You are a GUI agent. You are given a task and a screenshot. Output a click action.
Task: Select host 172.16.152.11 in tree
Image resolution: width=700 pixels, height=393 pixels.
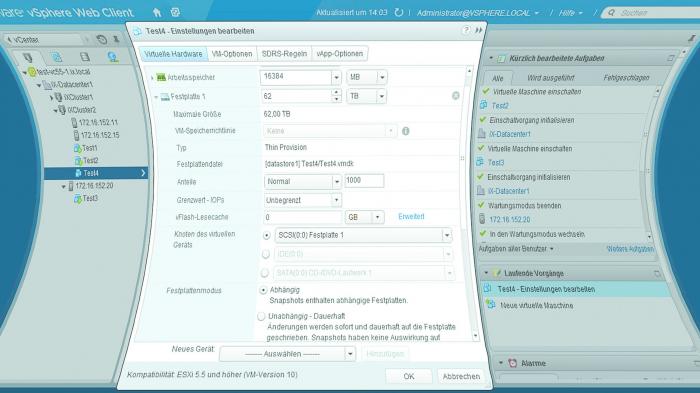(98, 122)
